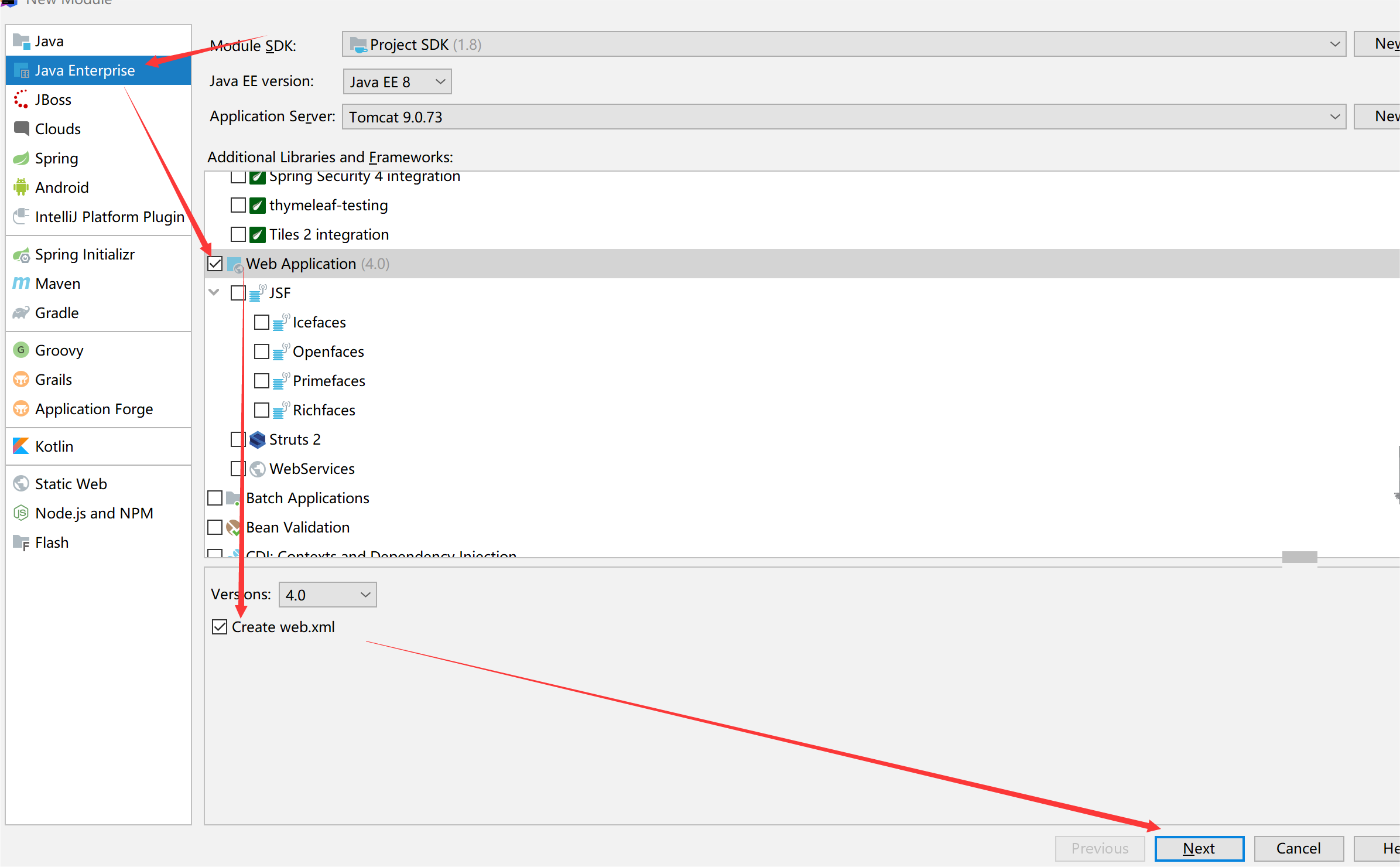Viewport: 1400px width, 867px height.
Task: Check the Struts 2 checkbox
Action: (x=238, y=439)
